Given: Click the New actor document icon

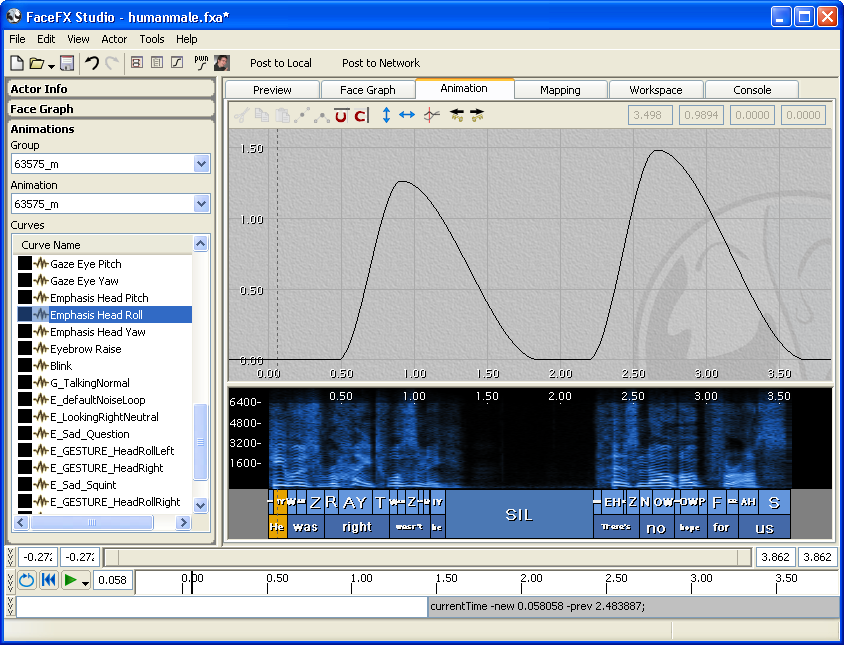Looking at the screenshot, I should [17, 63].
